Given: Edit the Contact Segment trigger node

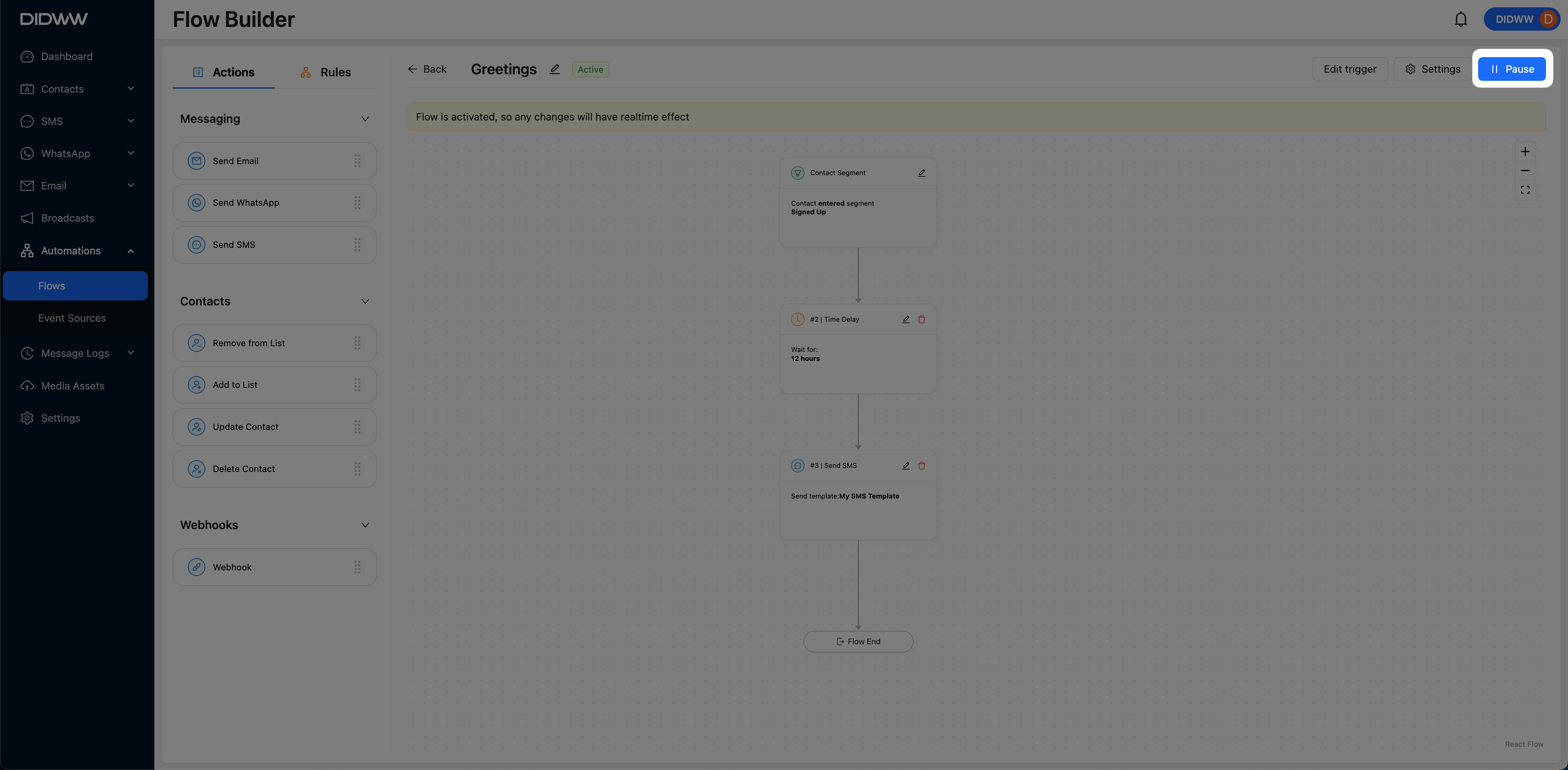Looking at the screenshot, I should 922,173.
